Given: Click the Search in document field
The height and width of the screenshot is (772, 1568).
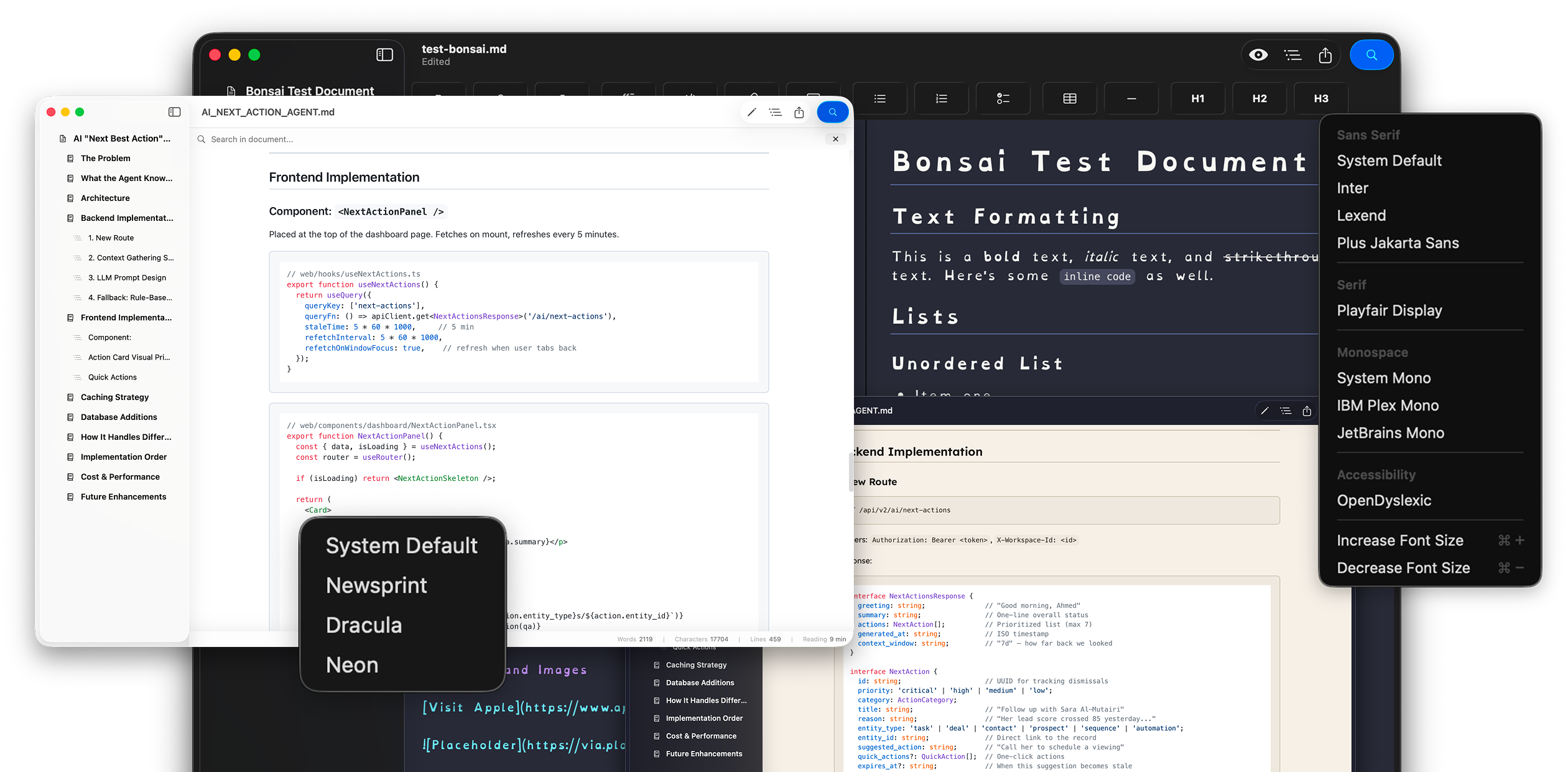Looking at the screenshot, I should 510,139.
